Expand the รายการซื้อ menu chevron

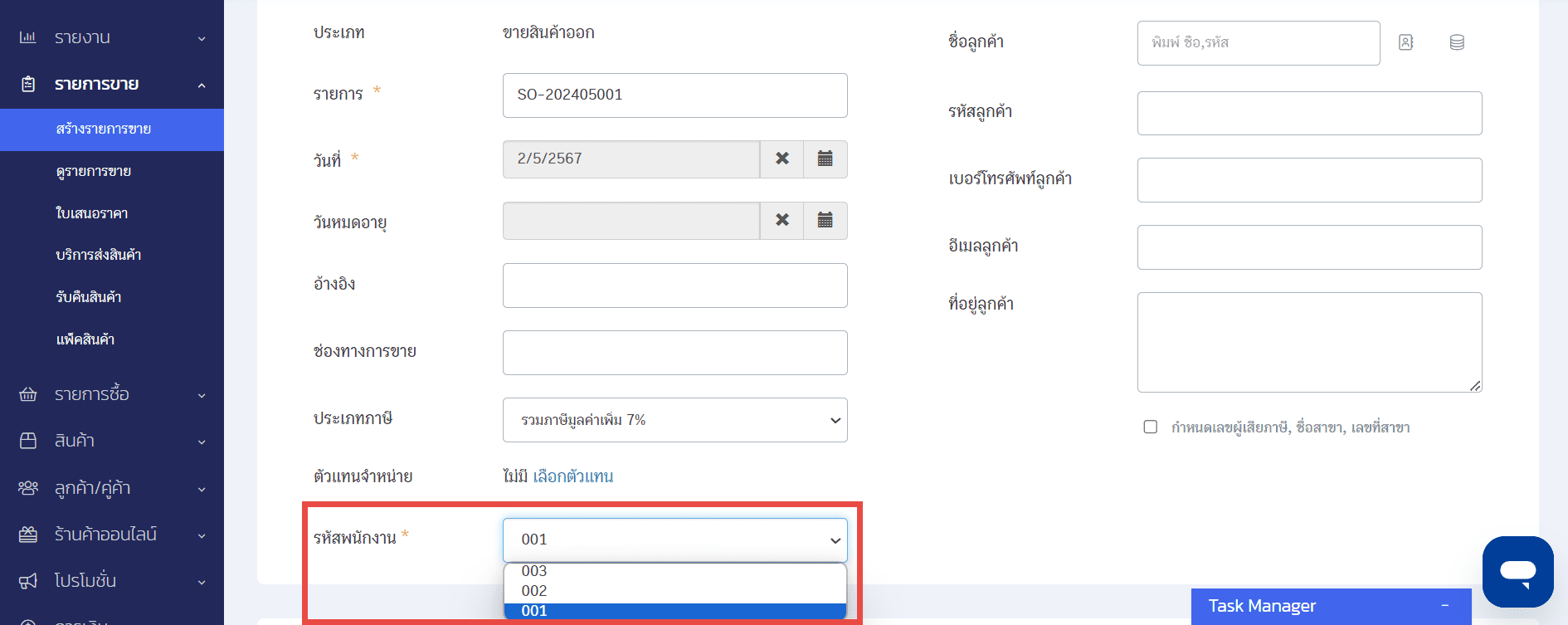(x=202, y=395)
